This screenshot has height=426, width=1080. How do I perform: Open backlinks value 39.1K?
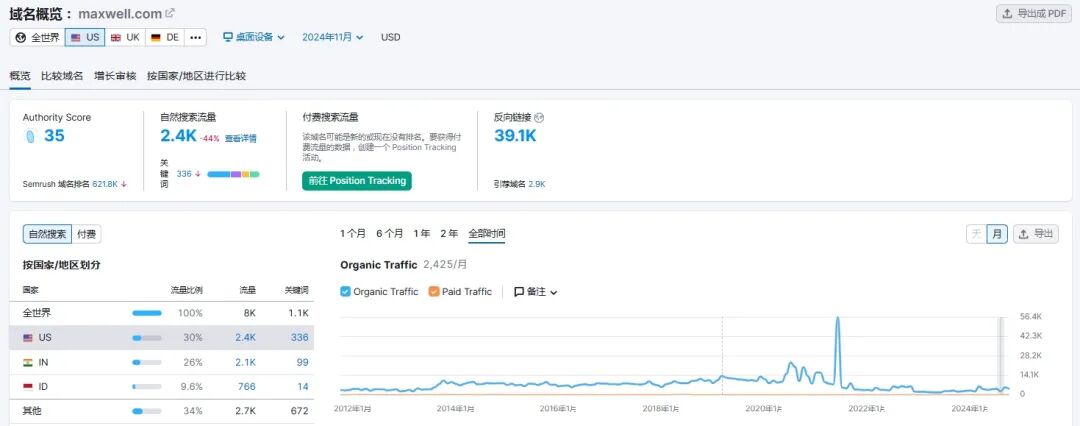click(x=515, y=136)
